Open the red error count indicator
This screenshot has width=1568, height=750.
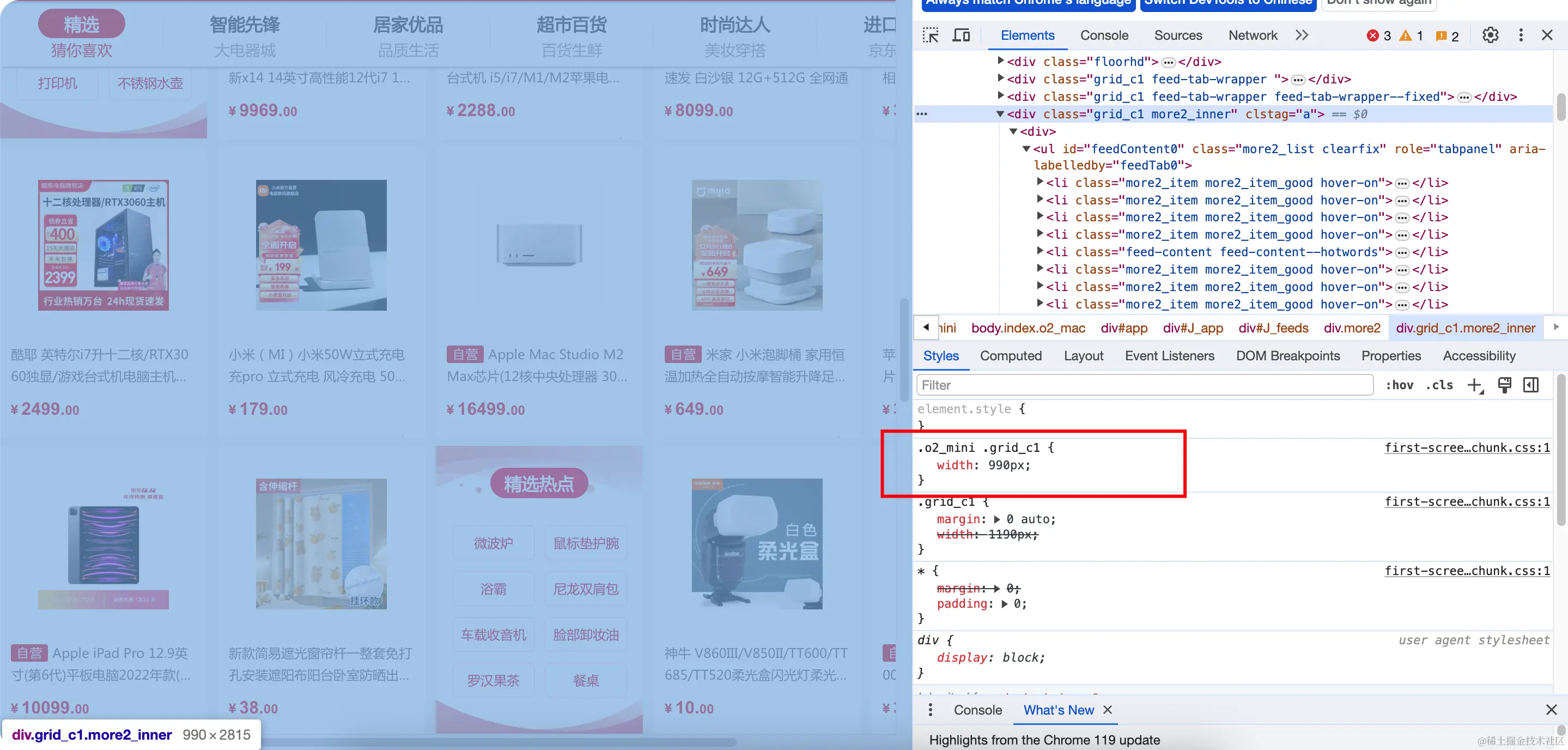[1379, 36]
